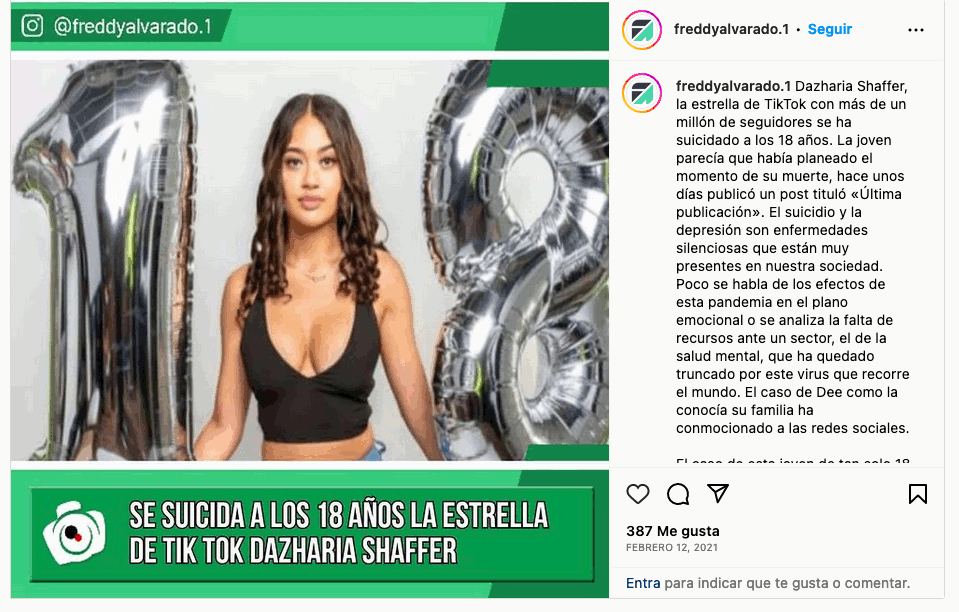View the 387 Me gusta likes list

tap(673, 531)
